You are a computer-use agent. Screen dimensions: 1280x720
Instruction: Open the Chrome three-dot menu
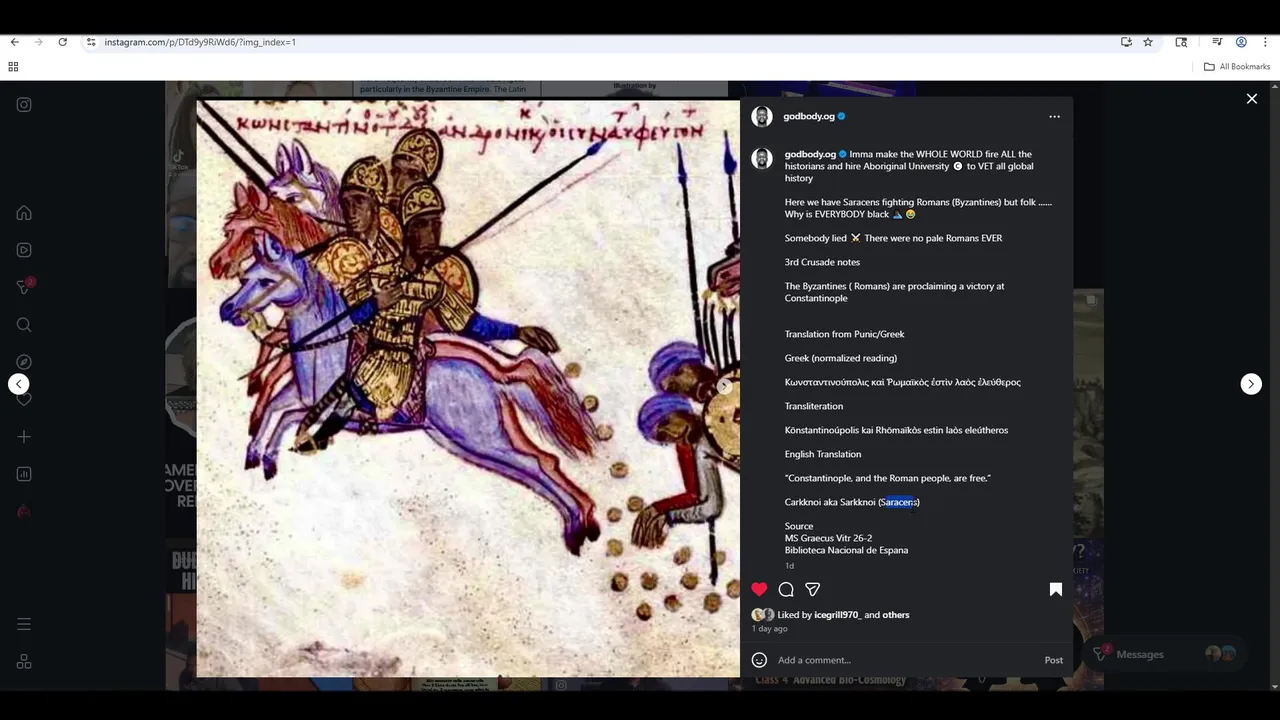(x=1265, y=42)
